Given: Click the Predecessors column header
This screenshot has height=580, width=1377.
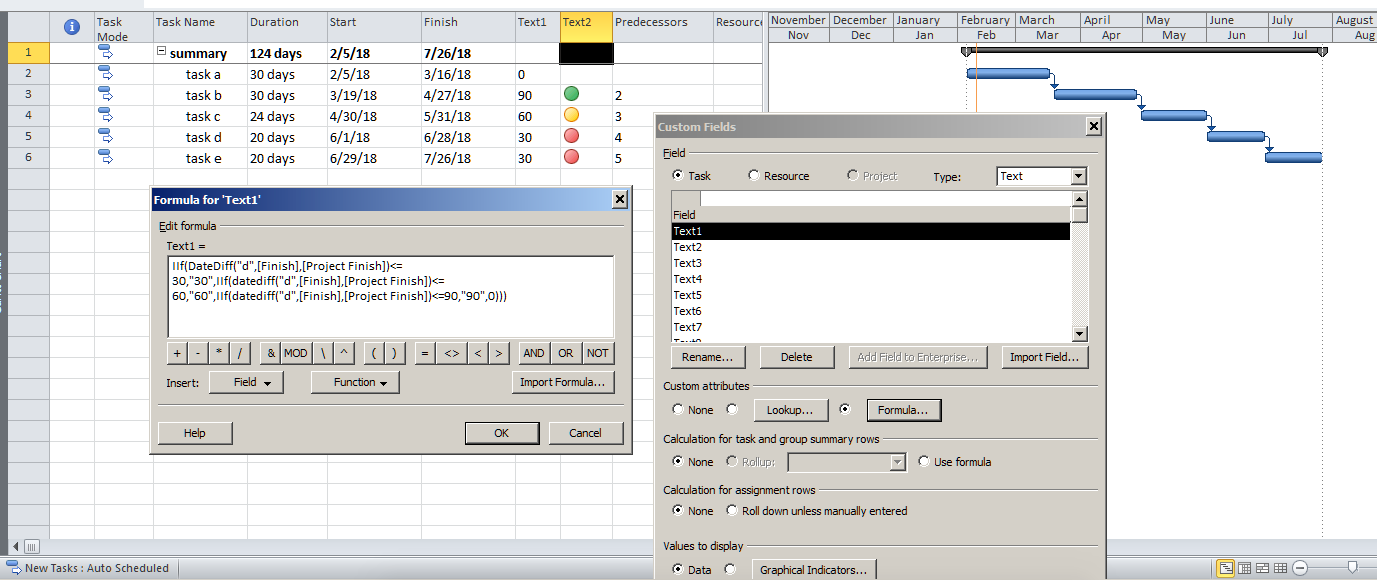Looking at the screenshot, I should click(x=662, y=27).
